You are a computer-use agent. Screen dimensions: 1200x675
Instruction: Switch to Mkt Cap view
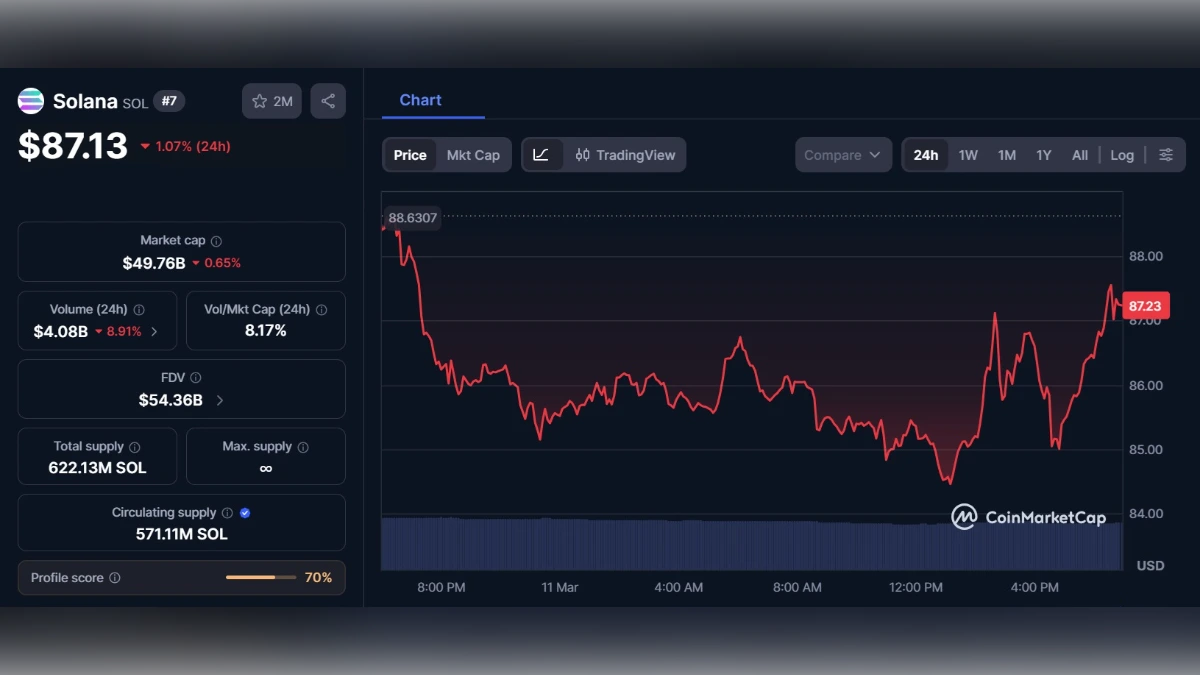click(x=474, y=155)
